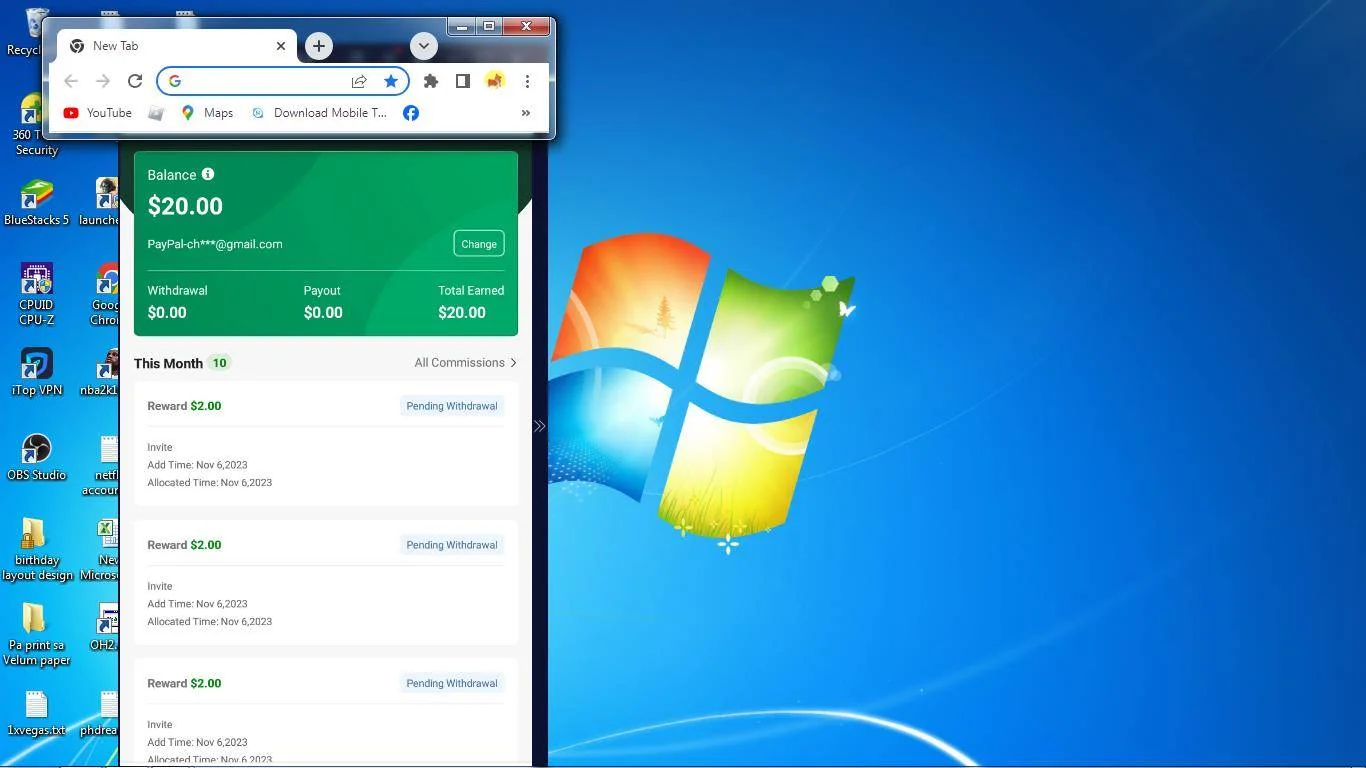Screen dimensions: 1366x768
Task: Click the back arrow in Chrome
Action: click(x=71, y=81)
